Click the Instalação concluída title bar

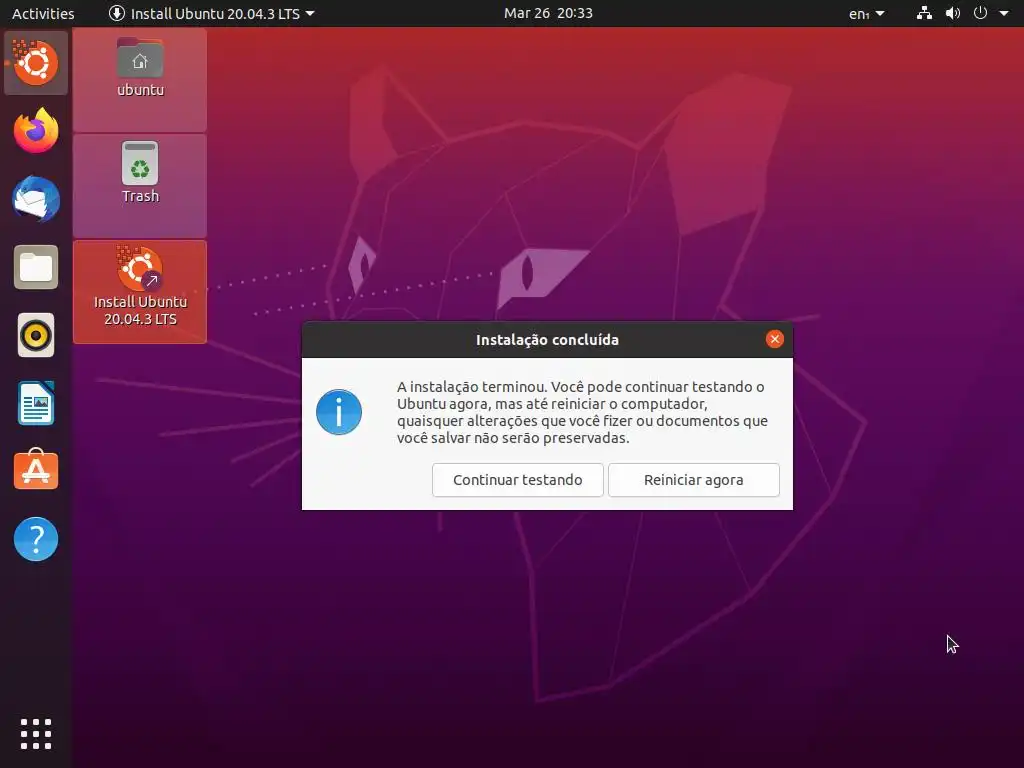coord(547,340)
